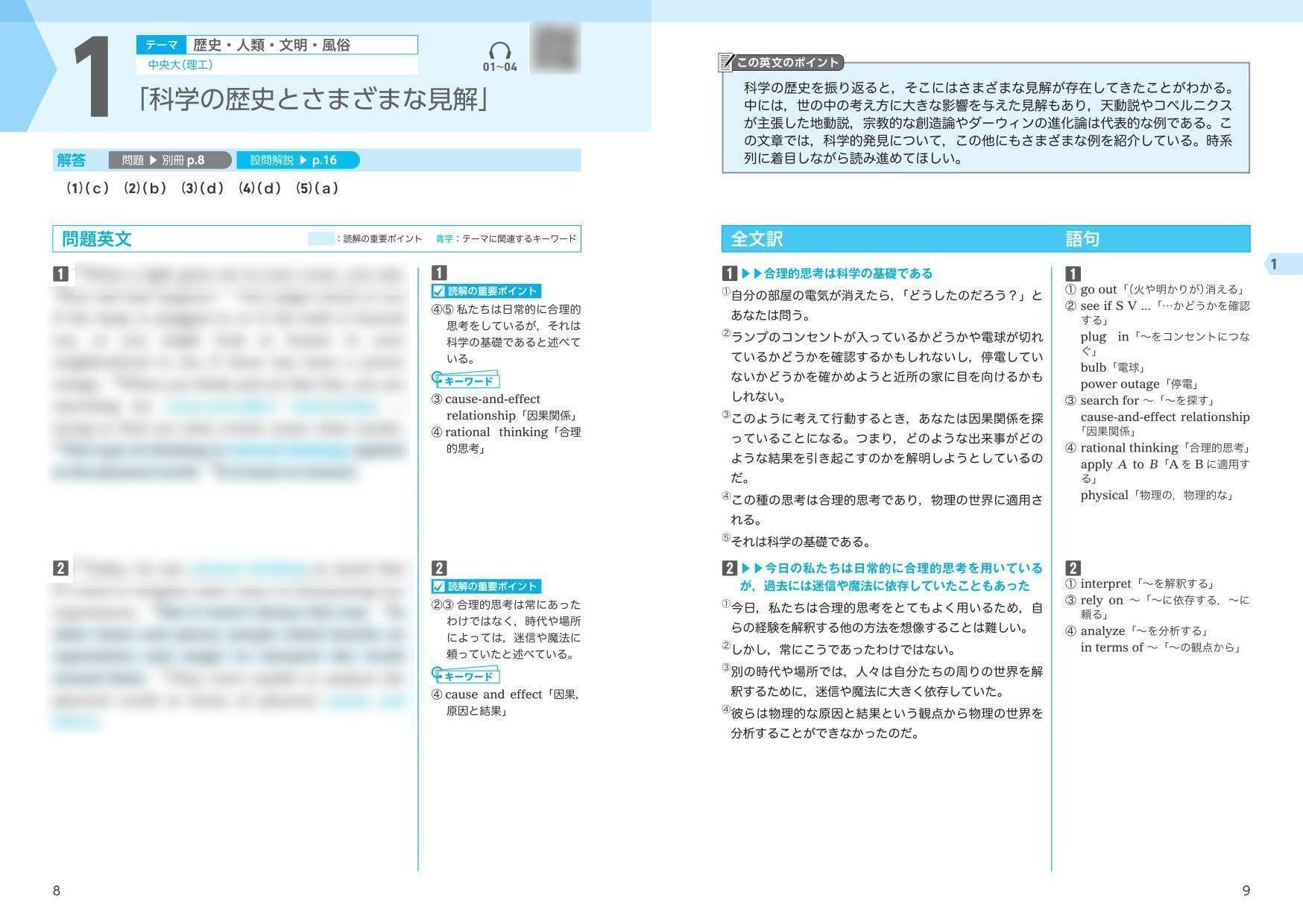Viewport: 1303px width, 924px height.
Task: Click the checkmark icon of paragraph 1's 読解の重要ポイント
Action: click(439, 291)
